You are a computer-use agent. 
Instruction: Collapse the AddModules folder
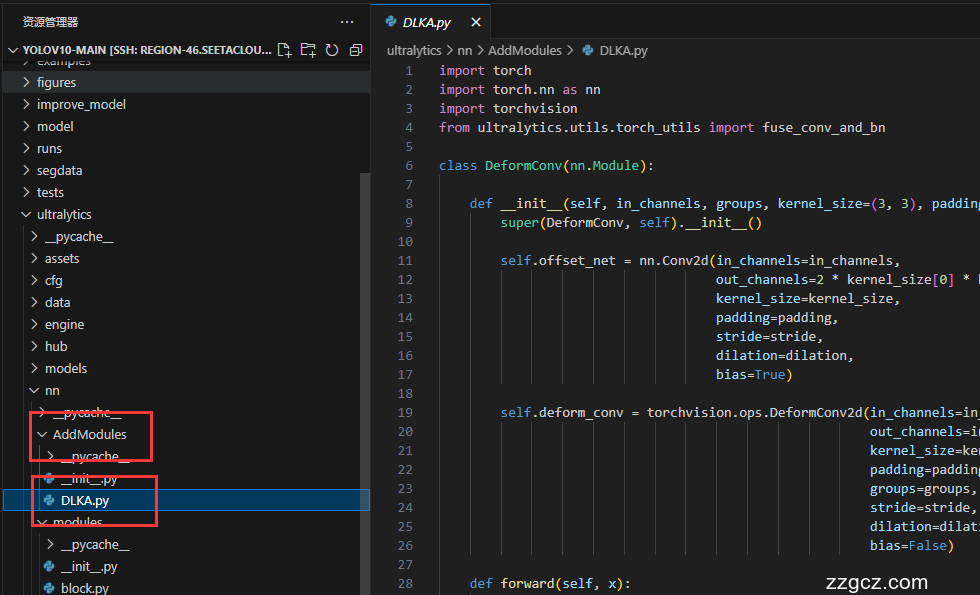coord(89,434)
